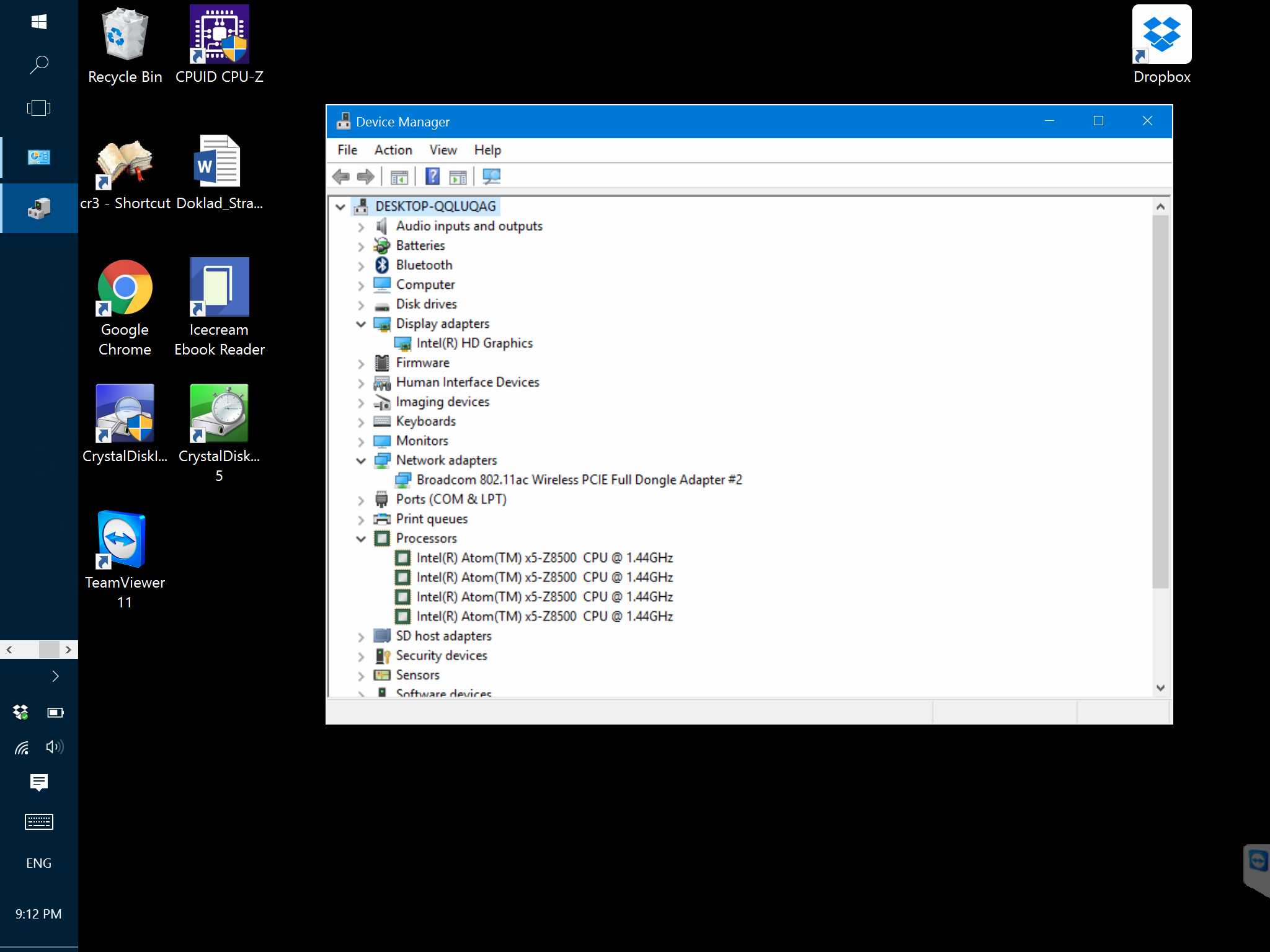
Task: Open the Action menu
Action: click(393, 150)
